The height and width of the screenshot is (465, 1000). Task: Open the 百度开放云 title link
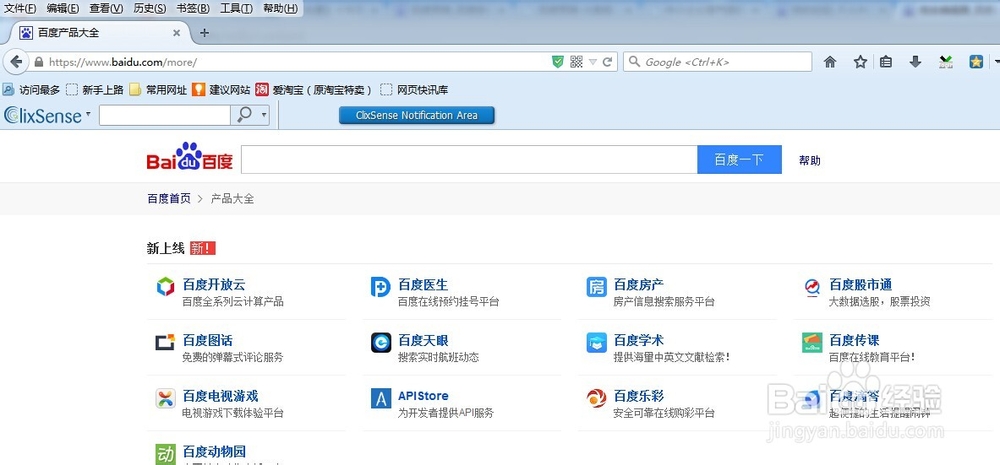coord(214,284)
